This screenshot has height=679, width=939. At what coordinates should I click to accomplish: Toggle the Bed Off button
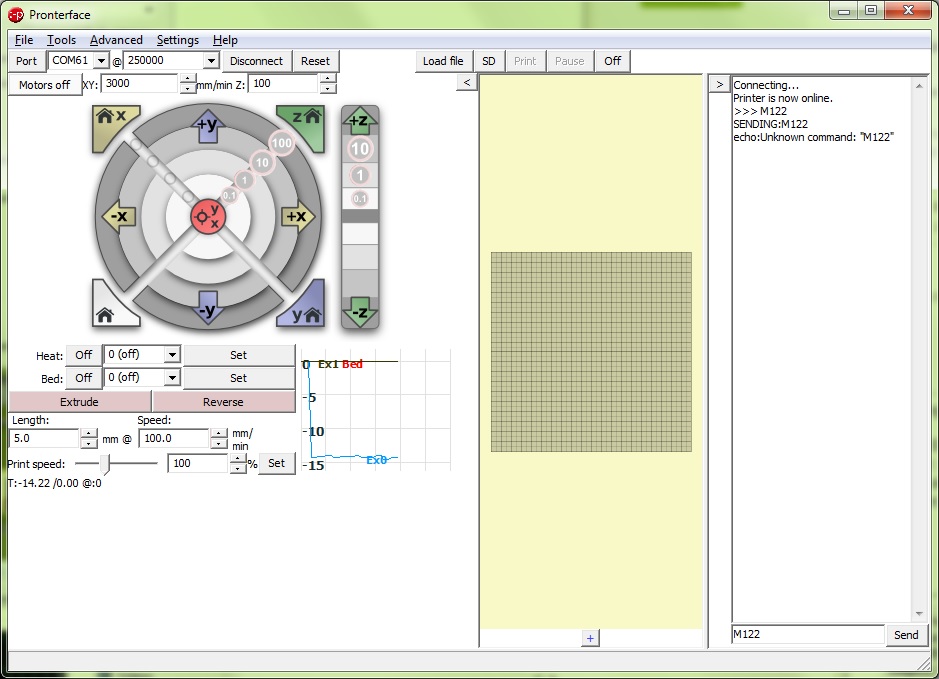tap(83, 378)
